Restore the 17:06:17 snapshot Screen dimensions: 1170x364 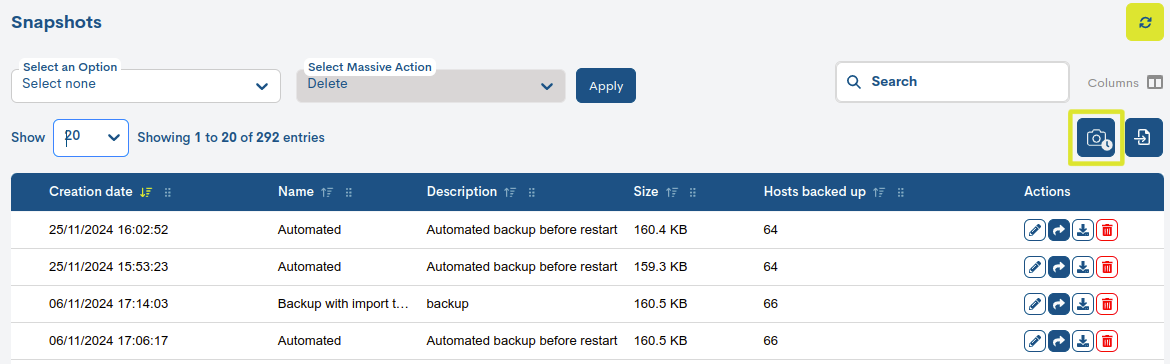click(x=1058, y=341)
